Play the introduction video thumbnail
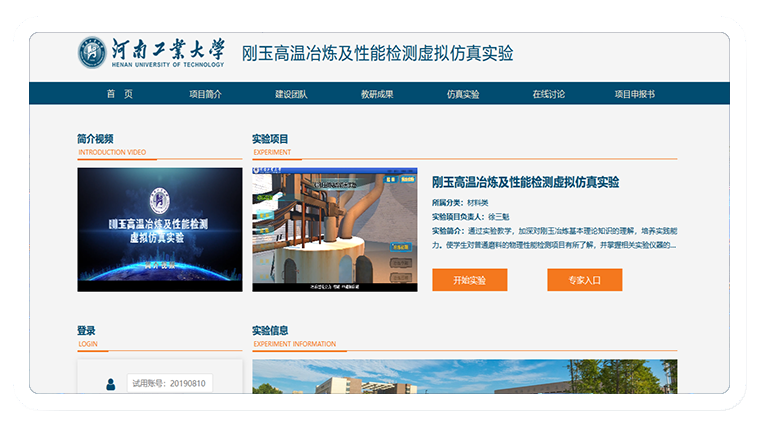Viewport: 760px width, 432px height. pyautogui.click(x=160, y=229)
